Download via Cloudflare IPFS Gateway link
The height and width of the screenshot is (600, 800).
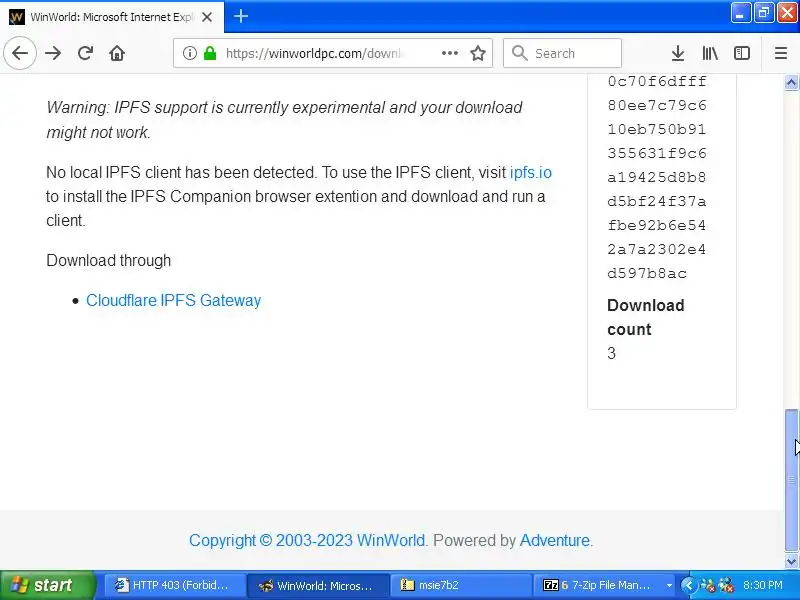pyautogui.click(x=173, y=300)
